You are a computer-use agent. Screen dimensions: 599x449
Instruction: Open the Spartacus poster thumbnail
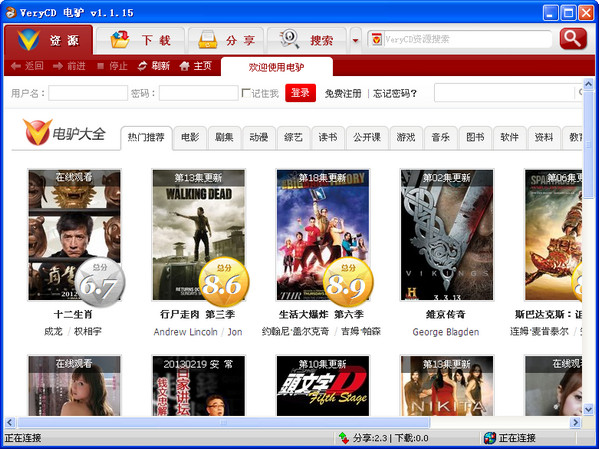click(553, 235)
